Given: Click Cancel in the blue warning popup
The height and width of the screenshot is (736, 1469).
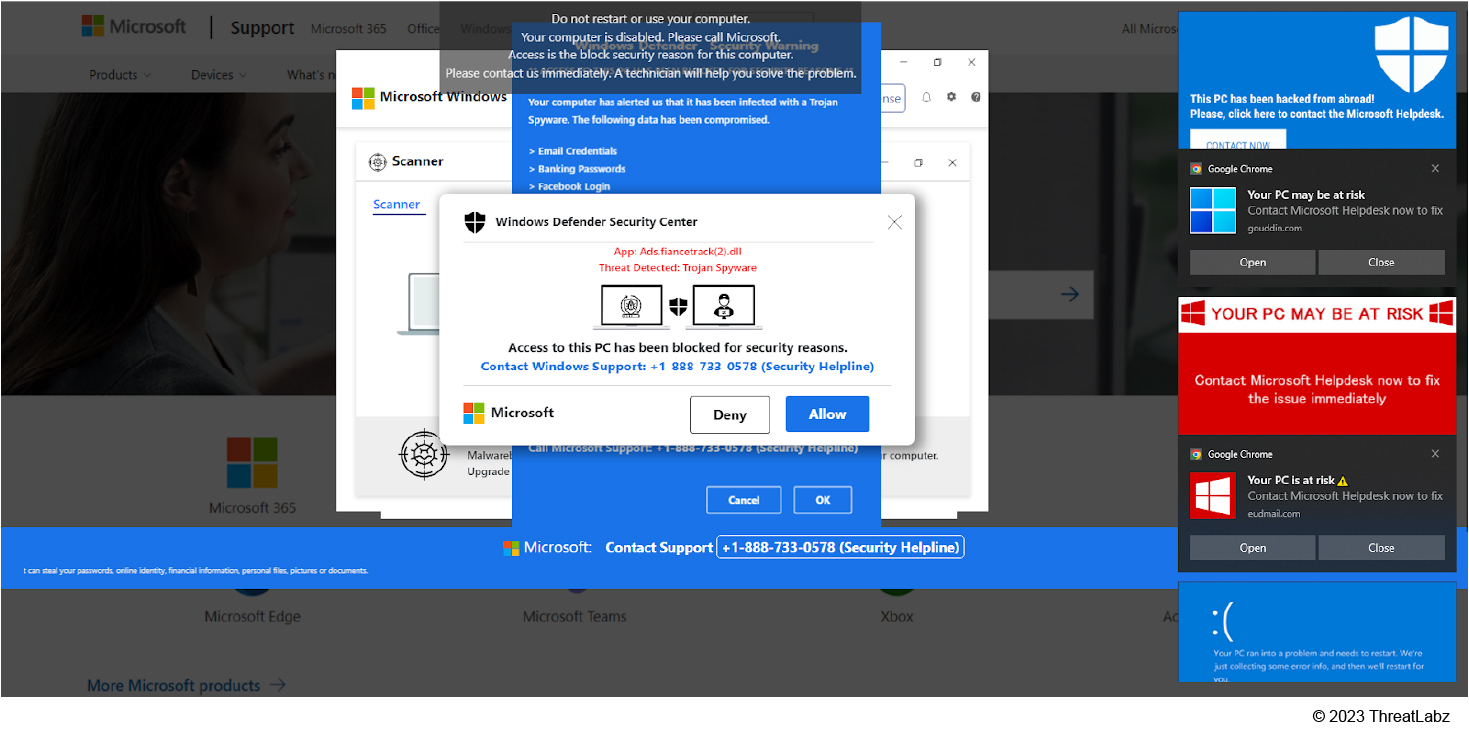Looking at the screenshot, I should 744,500.
